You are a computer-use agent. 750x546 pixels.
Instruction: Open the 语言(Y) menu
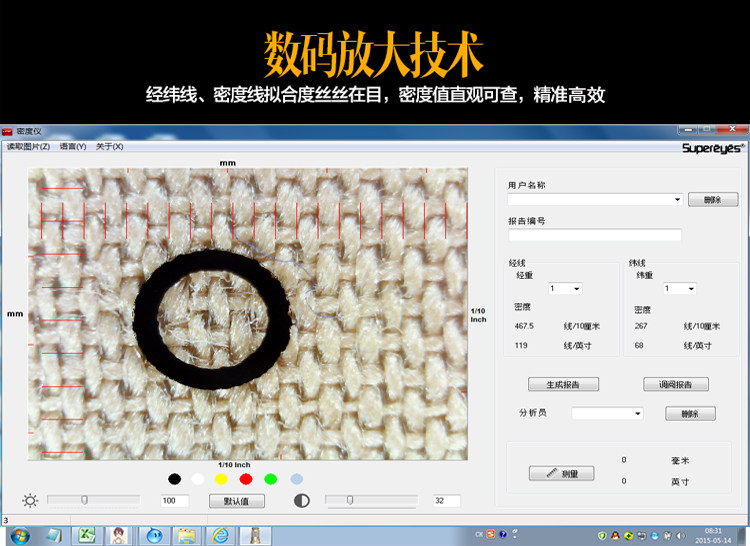point(73,146)
